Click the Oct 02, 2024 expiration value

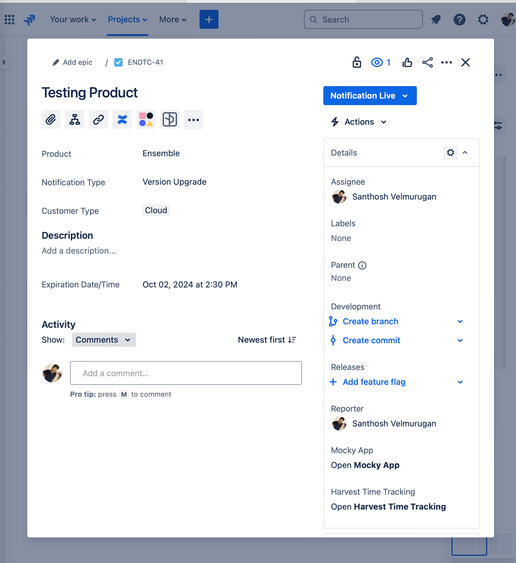(x=190, y=285)
